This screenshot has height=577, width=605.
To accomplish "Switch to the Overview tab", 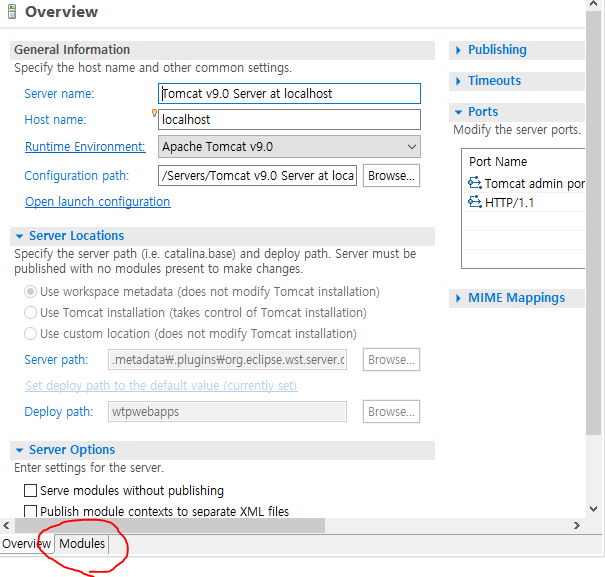I will point(26,543).
